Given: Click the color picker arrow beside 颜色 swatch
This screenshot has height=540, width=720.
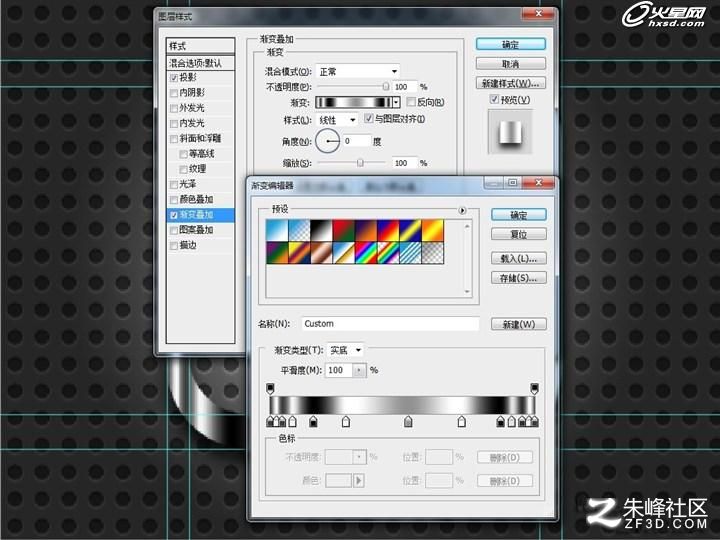Looking at the screenshot, I should point(359,481).
